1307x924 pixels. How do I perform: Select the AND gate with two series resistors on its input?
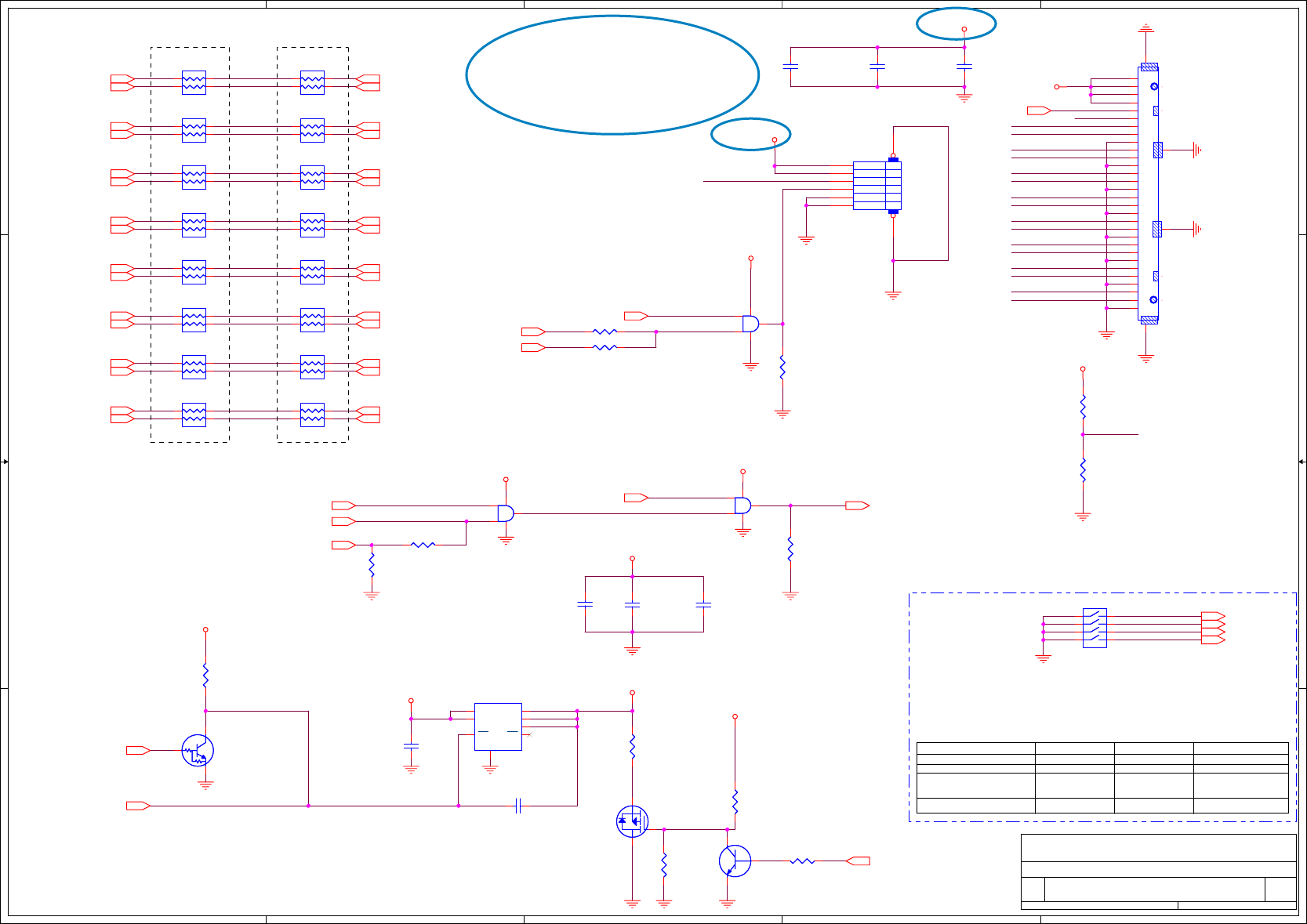coord(750,324)
